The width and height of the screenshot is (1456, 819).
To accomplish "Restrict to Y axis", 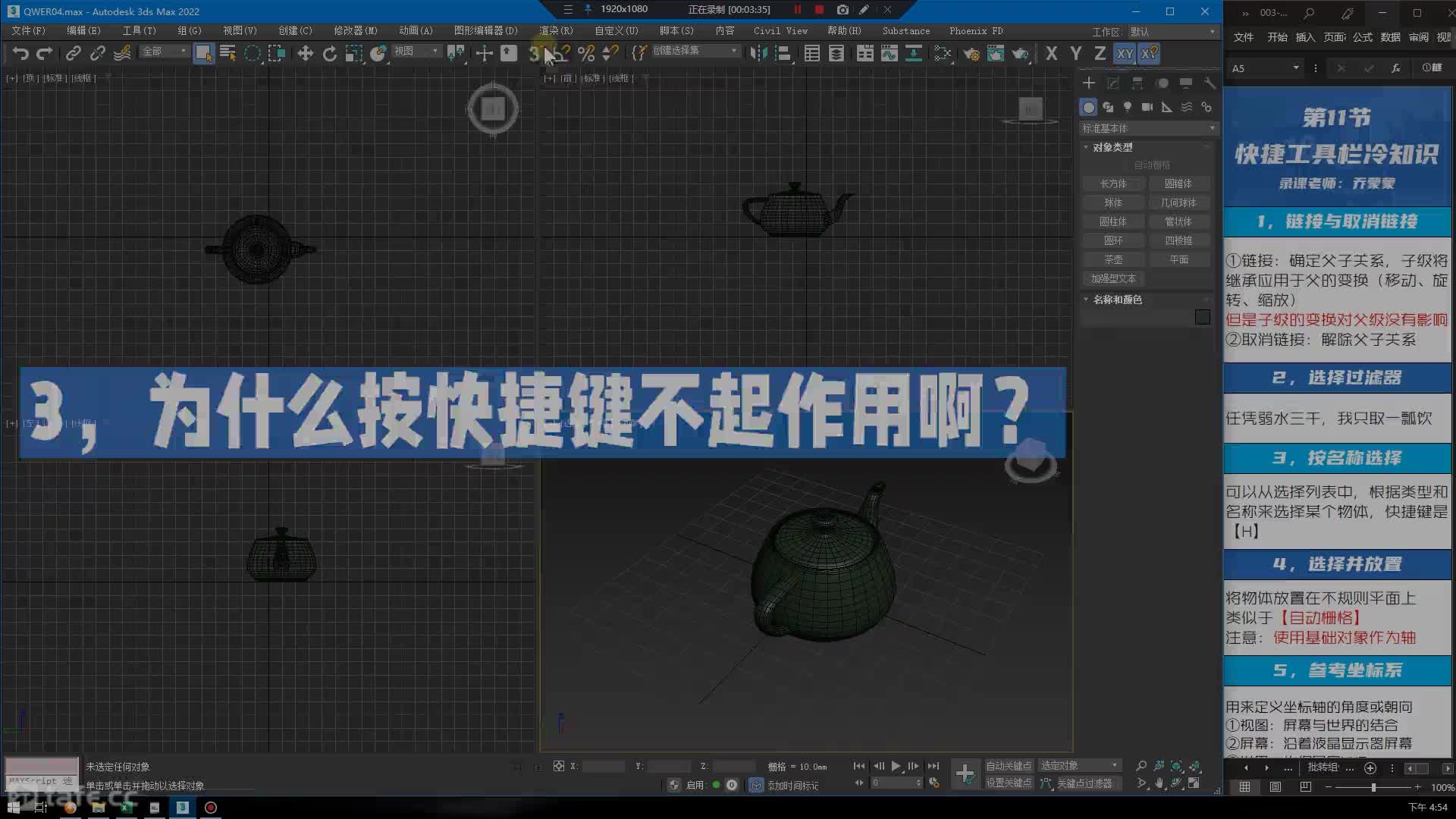I will [x=1075, y=53].
